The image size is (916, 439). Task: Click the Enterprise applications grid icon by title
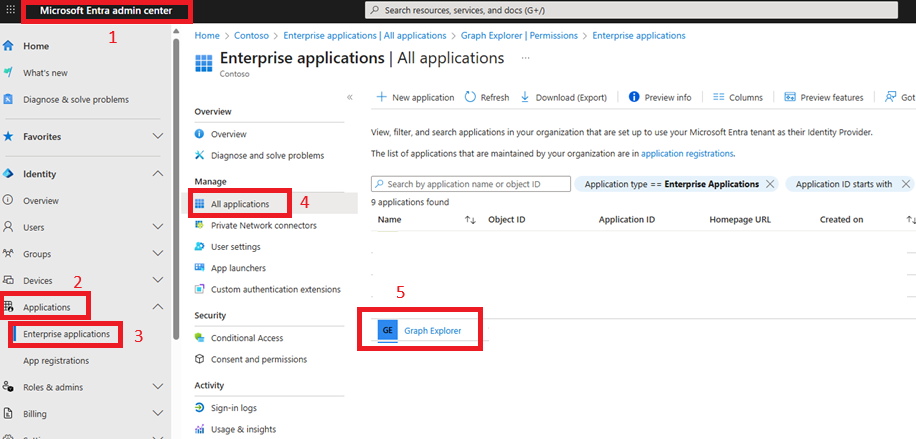pos(204,63)
